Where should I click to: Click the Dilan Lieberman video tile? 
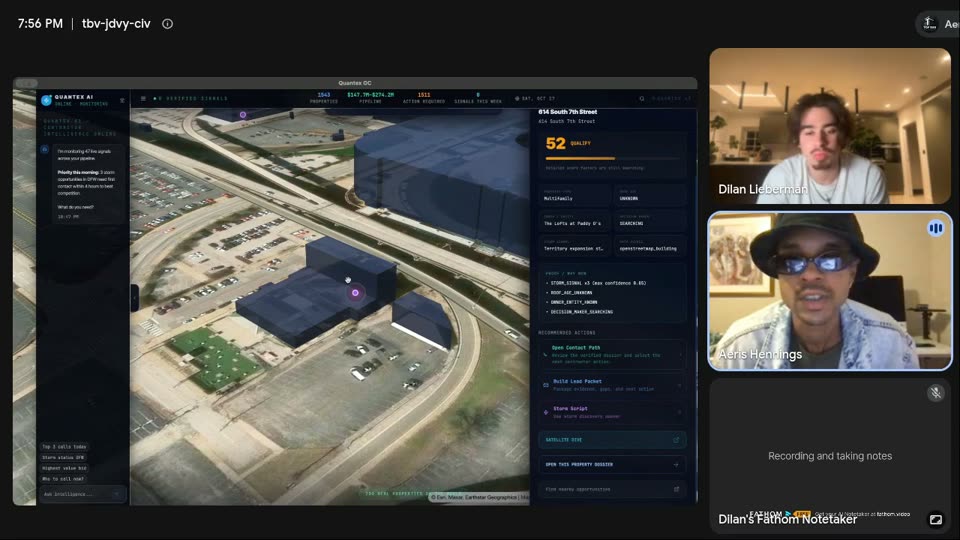click(x=830, y=126)
